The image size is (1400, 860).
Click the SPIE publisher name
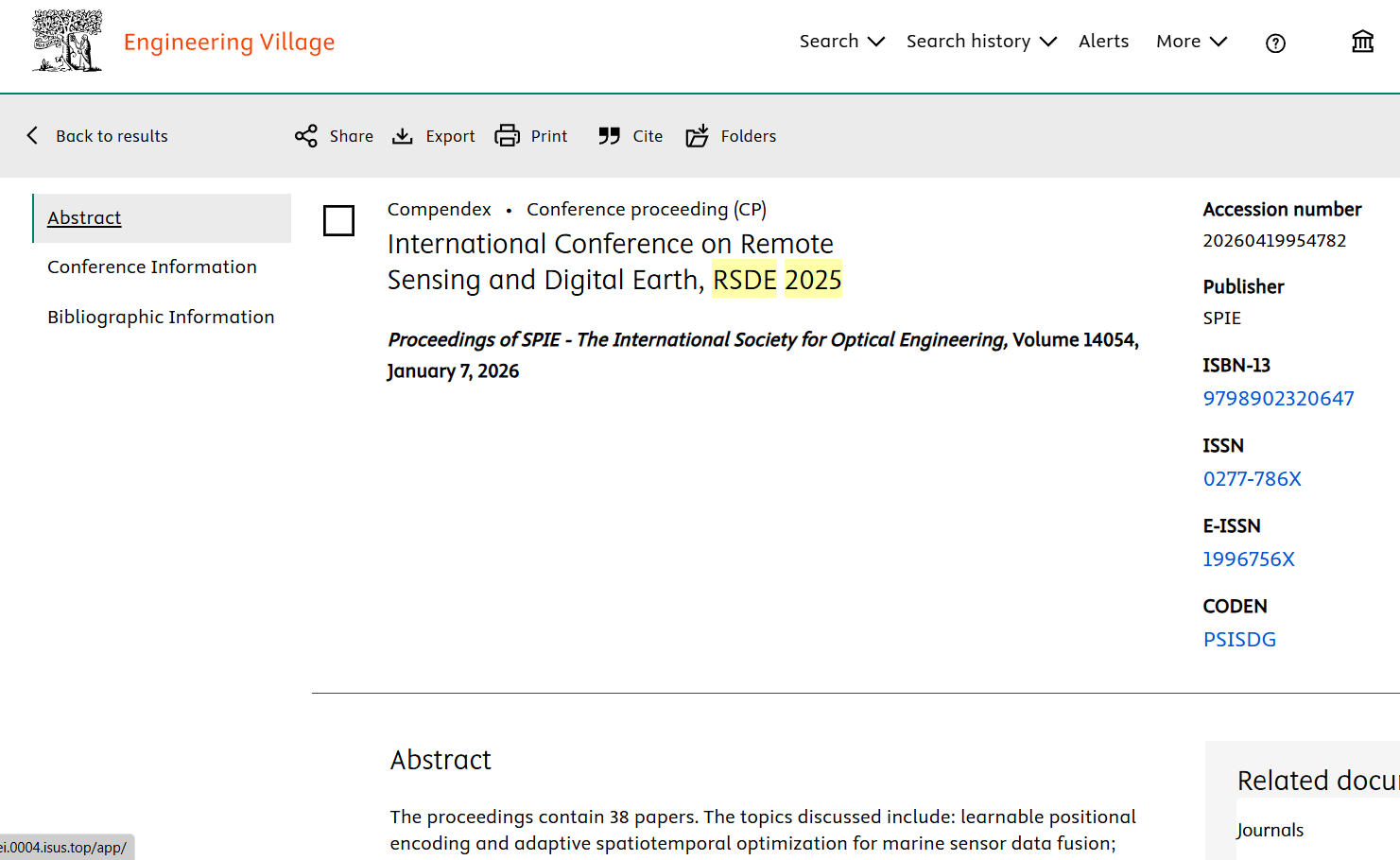coord(1221,318)
